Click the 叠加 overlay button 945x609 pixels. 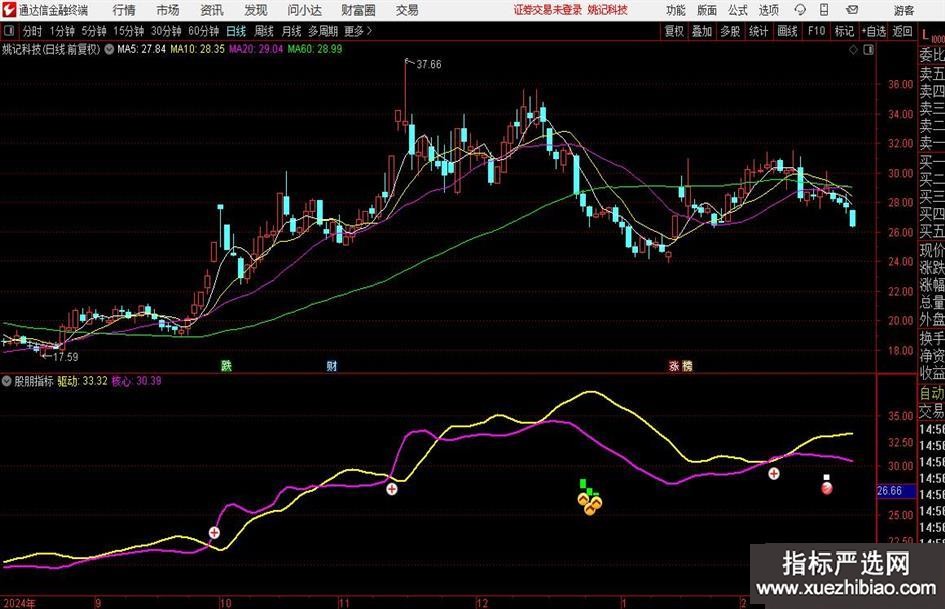point(702,31)
